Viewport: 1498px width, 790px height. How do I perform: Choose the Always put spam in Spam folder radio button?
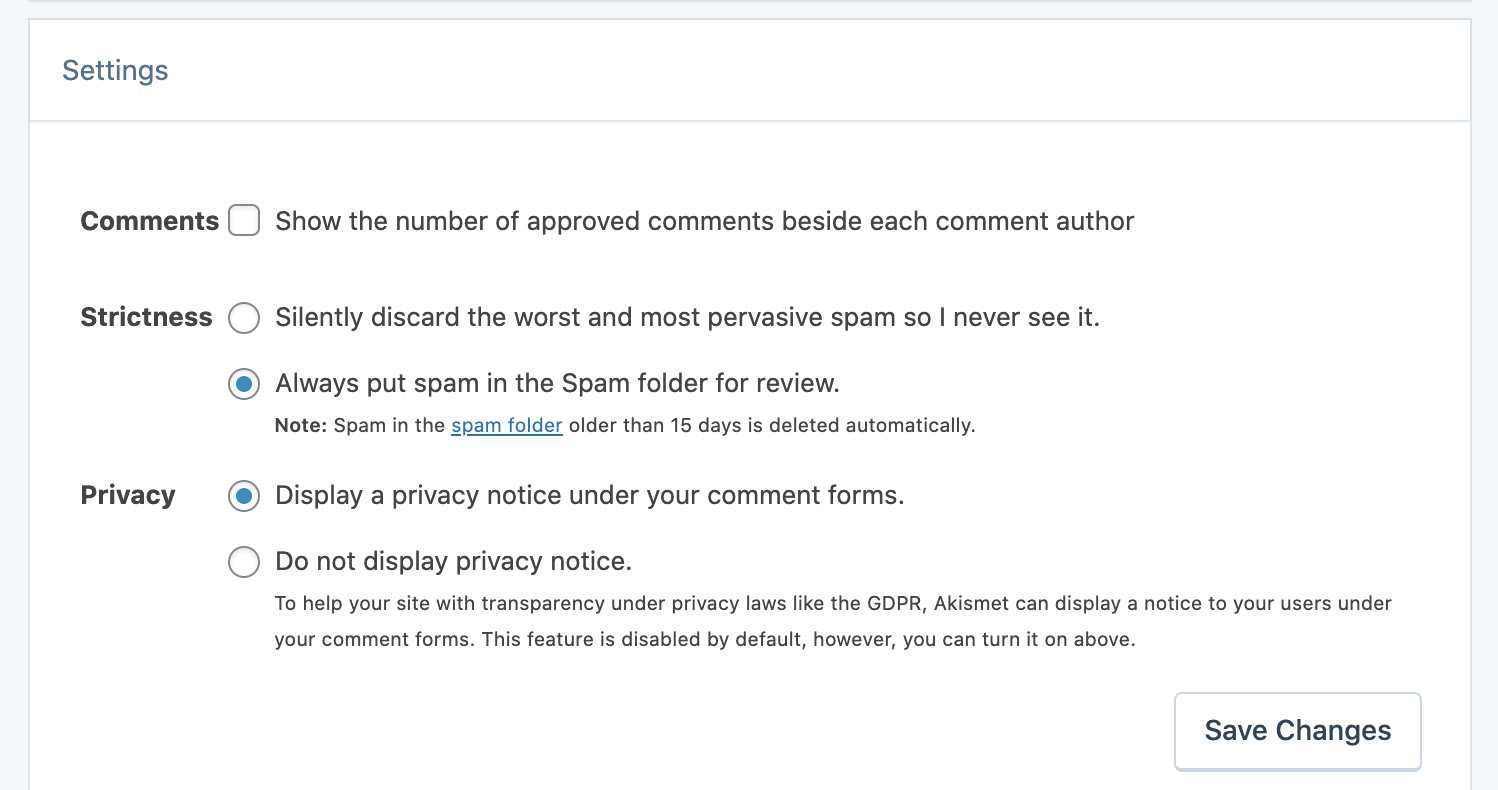(x=244, y=384)
